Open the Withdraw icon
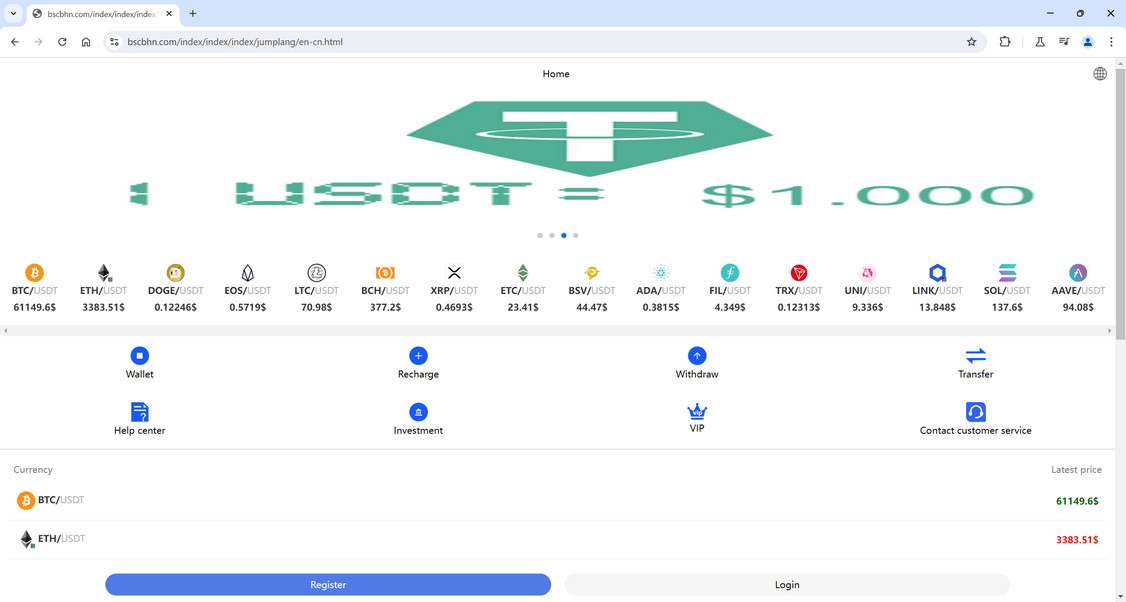The height and width of the screenshot is (602, 1126). (x=696, y=355)
